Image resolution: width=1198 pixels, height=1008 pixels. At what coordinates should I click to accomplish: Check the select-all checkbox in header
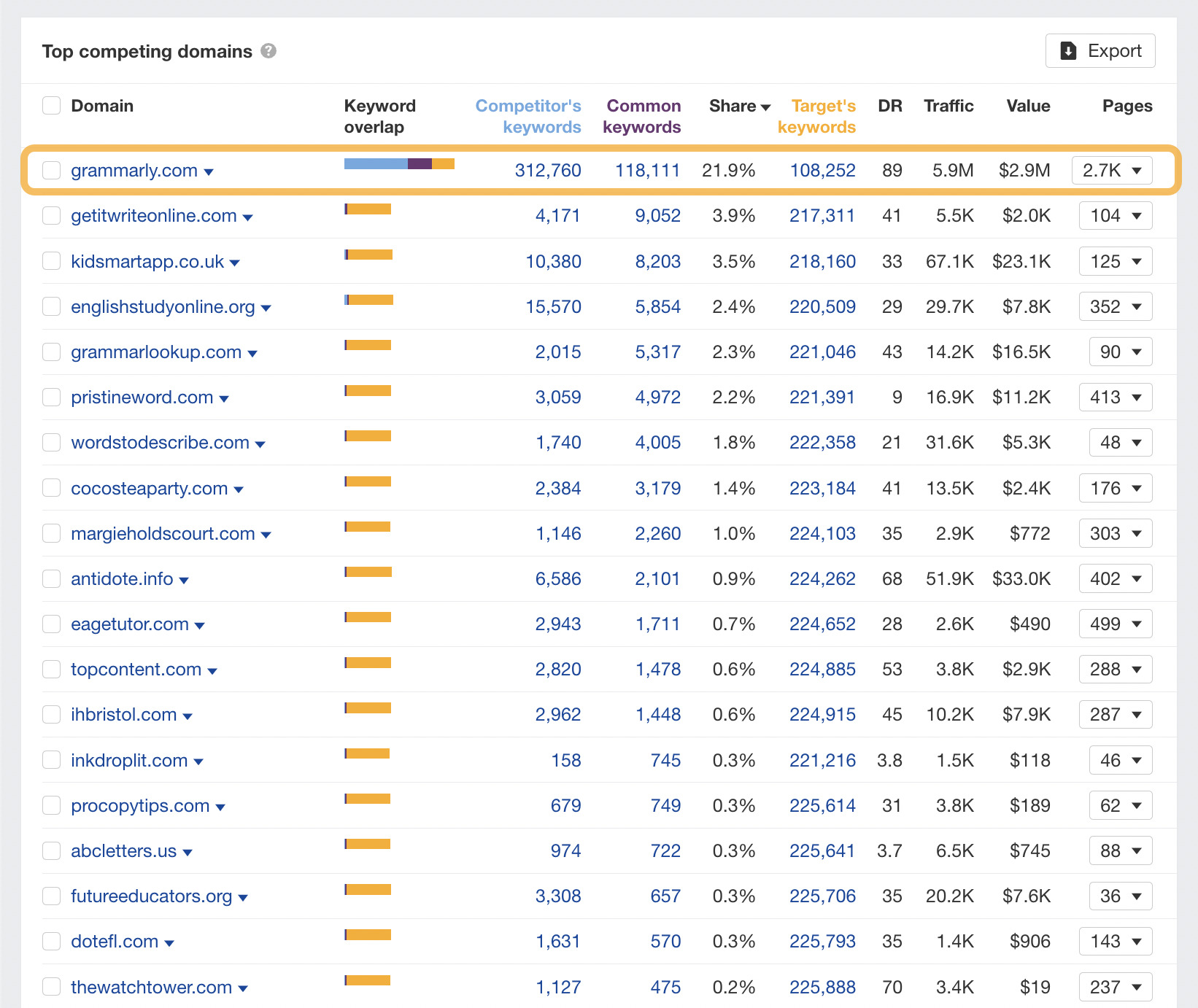pyautogui.click(x=51, y=105)
